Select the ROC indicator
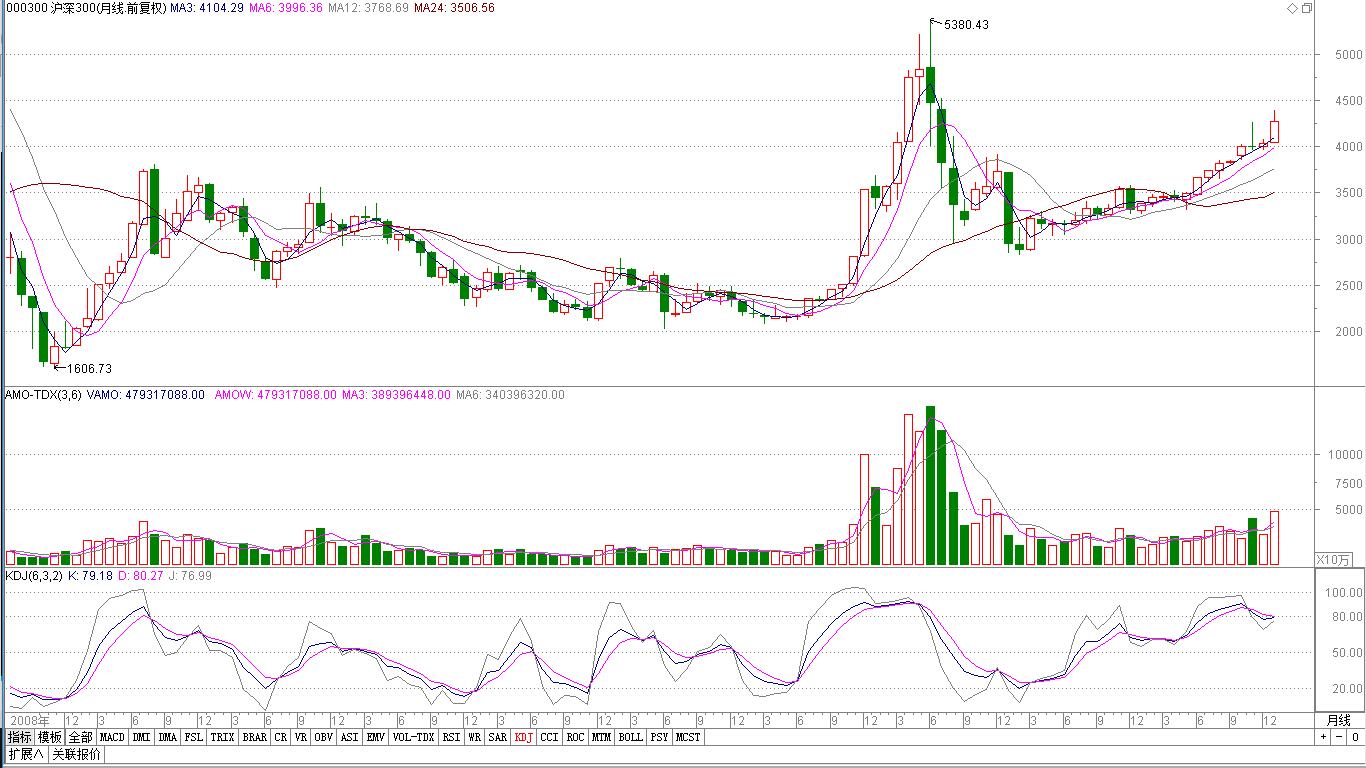1366x768 pixels. [x=575, y=737]
